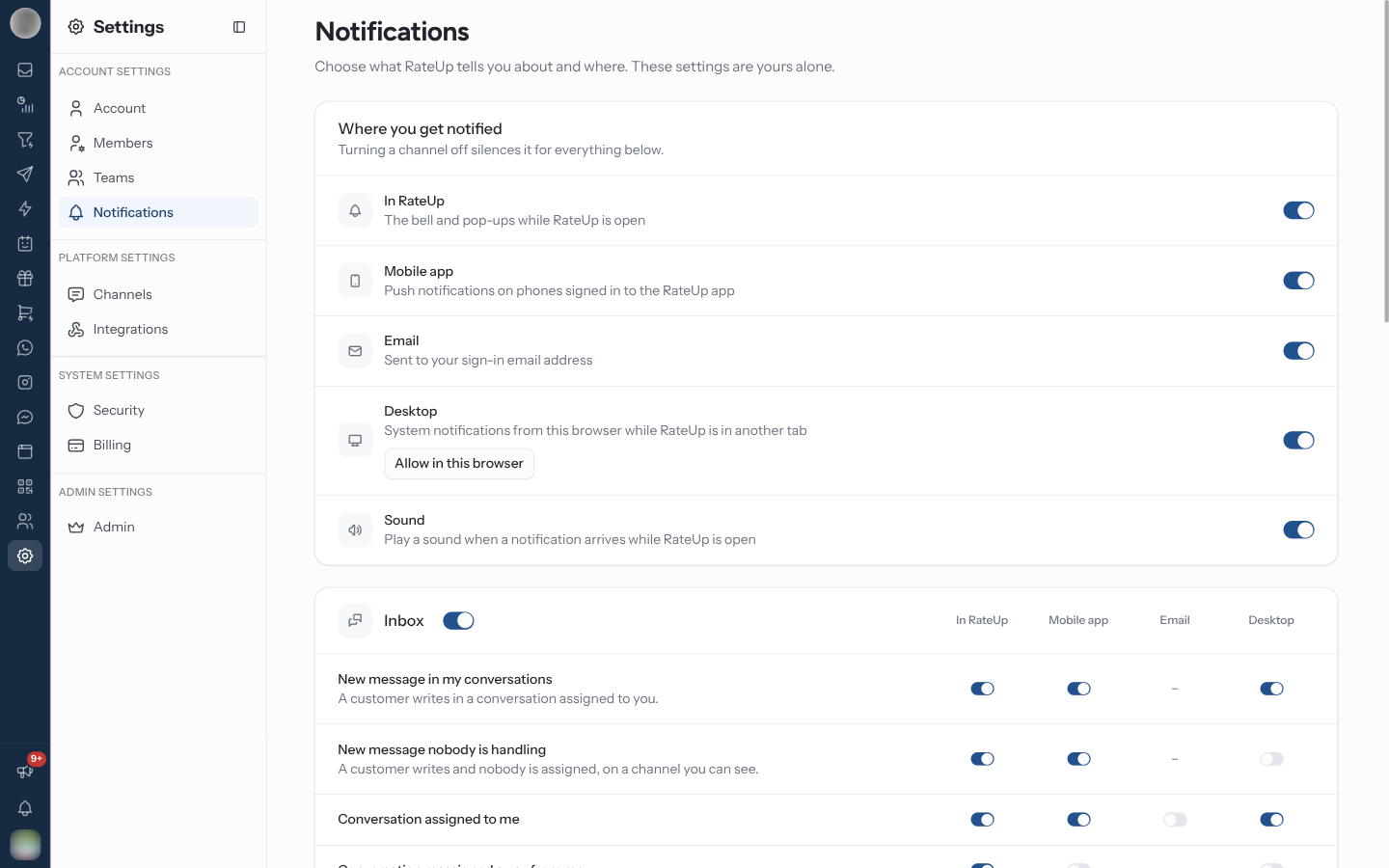Switch off the Sound toggle
This screenshot has width=1389, height=868.
[1298, 529]
